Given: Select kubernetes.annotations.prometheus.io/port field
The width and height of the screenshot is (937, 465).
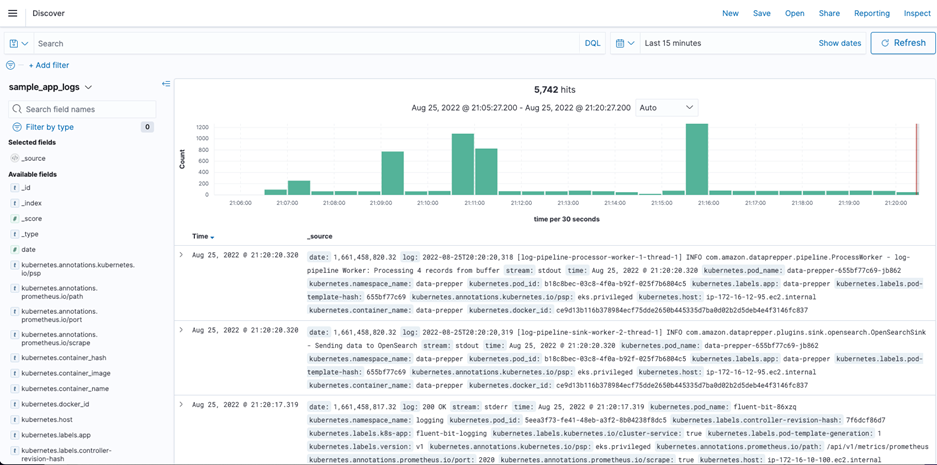Looking at the screenshot, I should [59, 315].
